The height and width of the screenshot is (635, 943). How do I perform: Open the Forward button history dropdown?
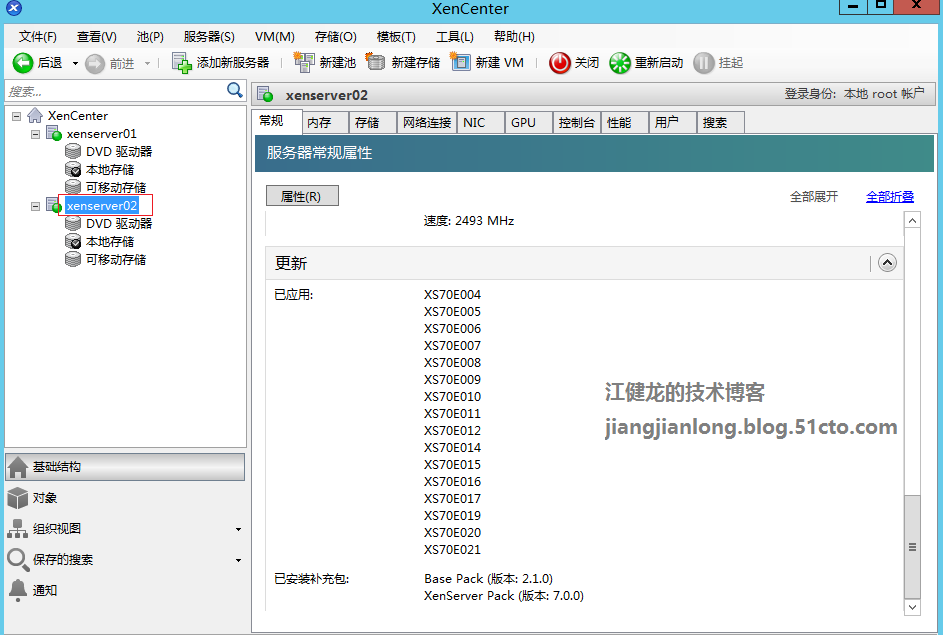point(147,63)
